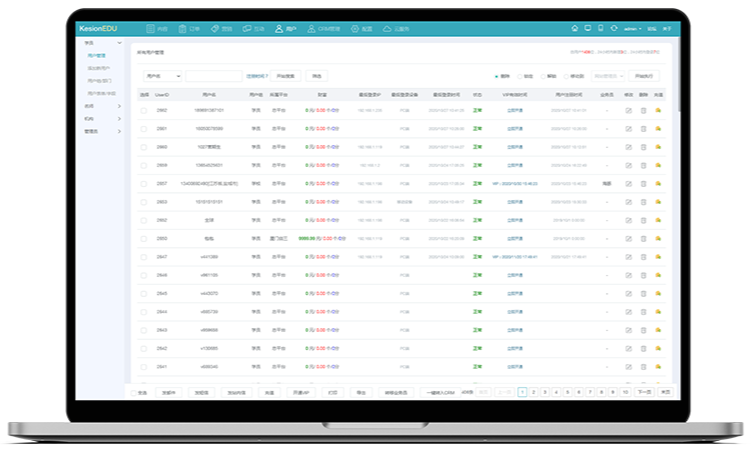Screen dimensions: 755x450
Task: Click the home icon in the top bar
Action: coord(574,29)
